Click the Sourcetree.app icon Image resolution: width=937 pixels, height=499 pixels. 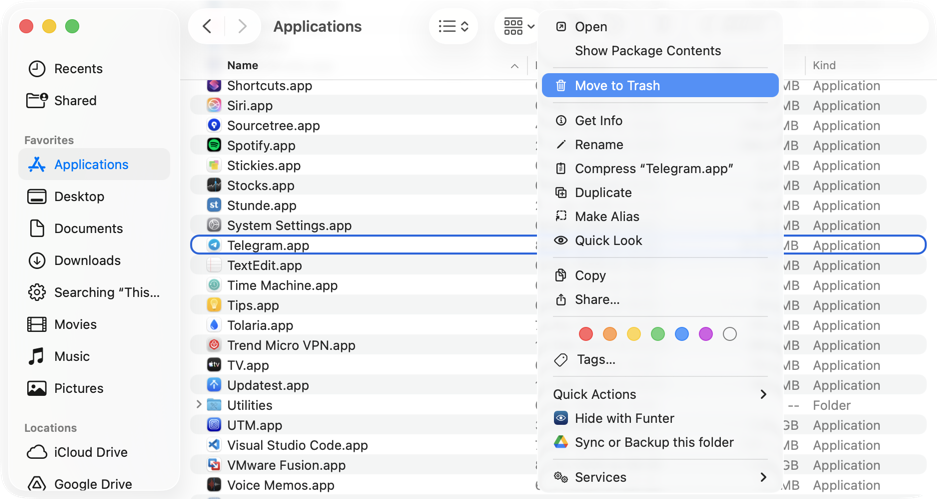[214, 125]
